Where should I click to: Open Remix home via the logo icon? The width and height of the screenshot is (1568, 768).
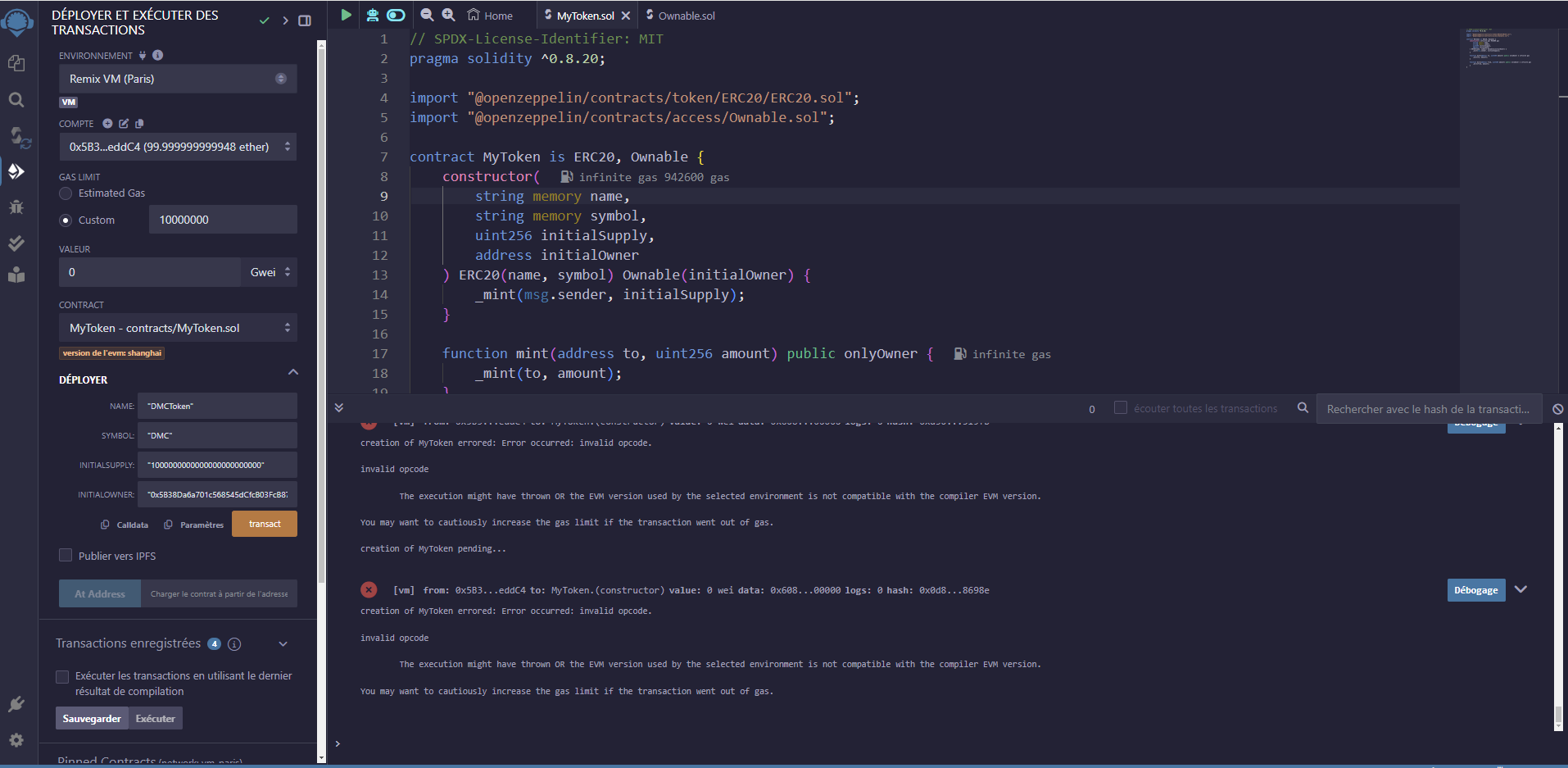(16, 22)
